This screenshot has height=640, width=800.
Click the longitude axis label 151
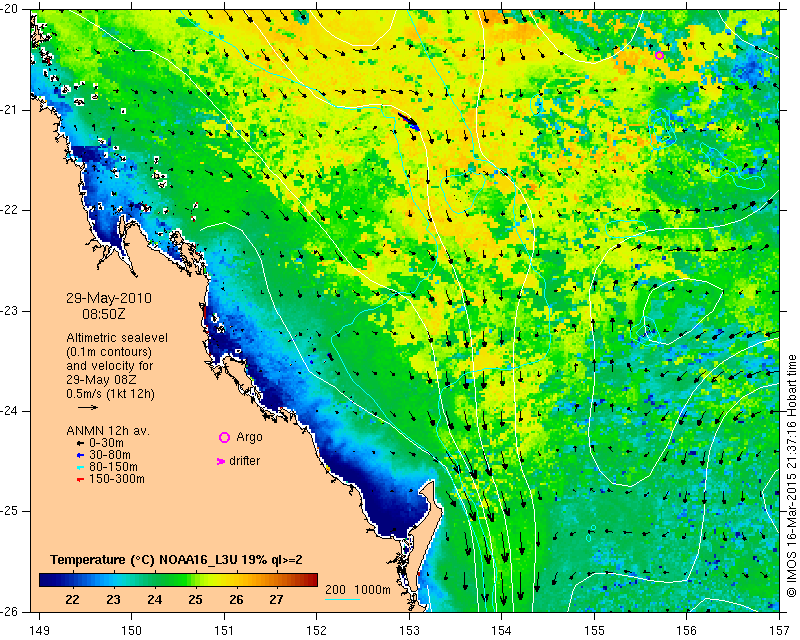point(224,631)
